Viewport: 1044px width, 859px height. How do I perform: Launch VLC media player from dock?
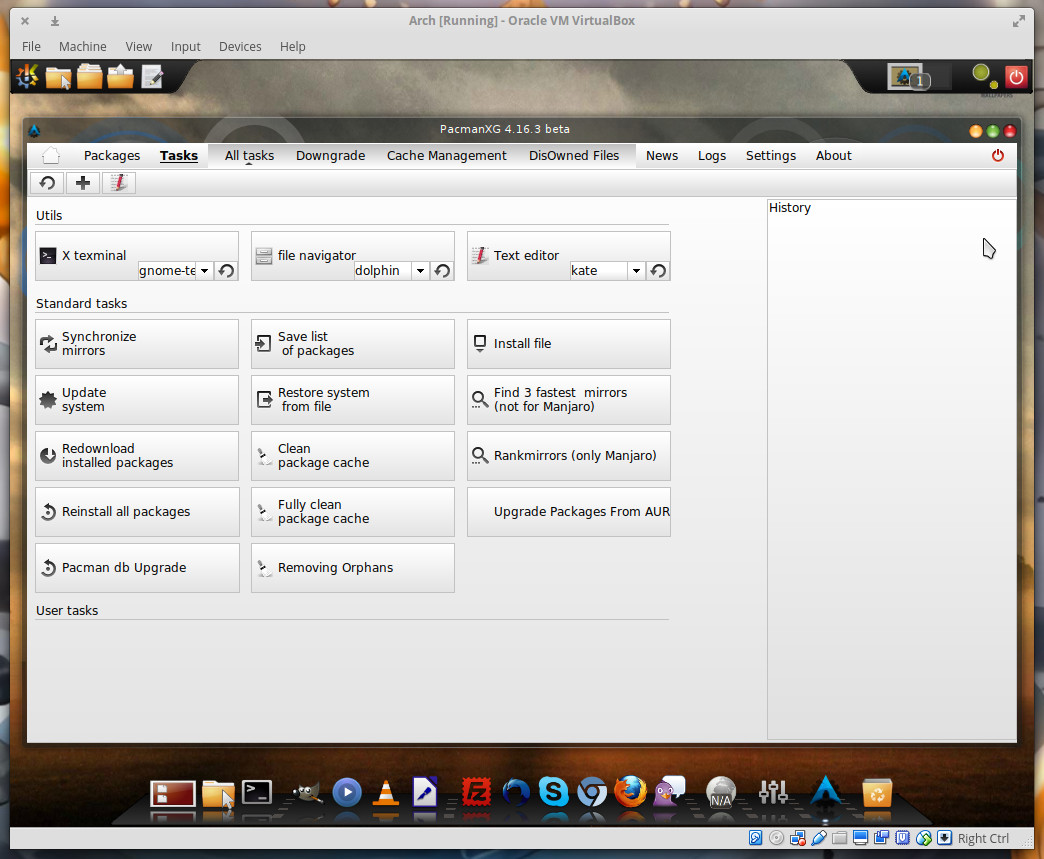coord(386,792)
